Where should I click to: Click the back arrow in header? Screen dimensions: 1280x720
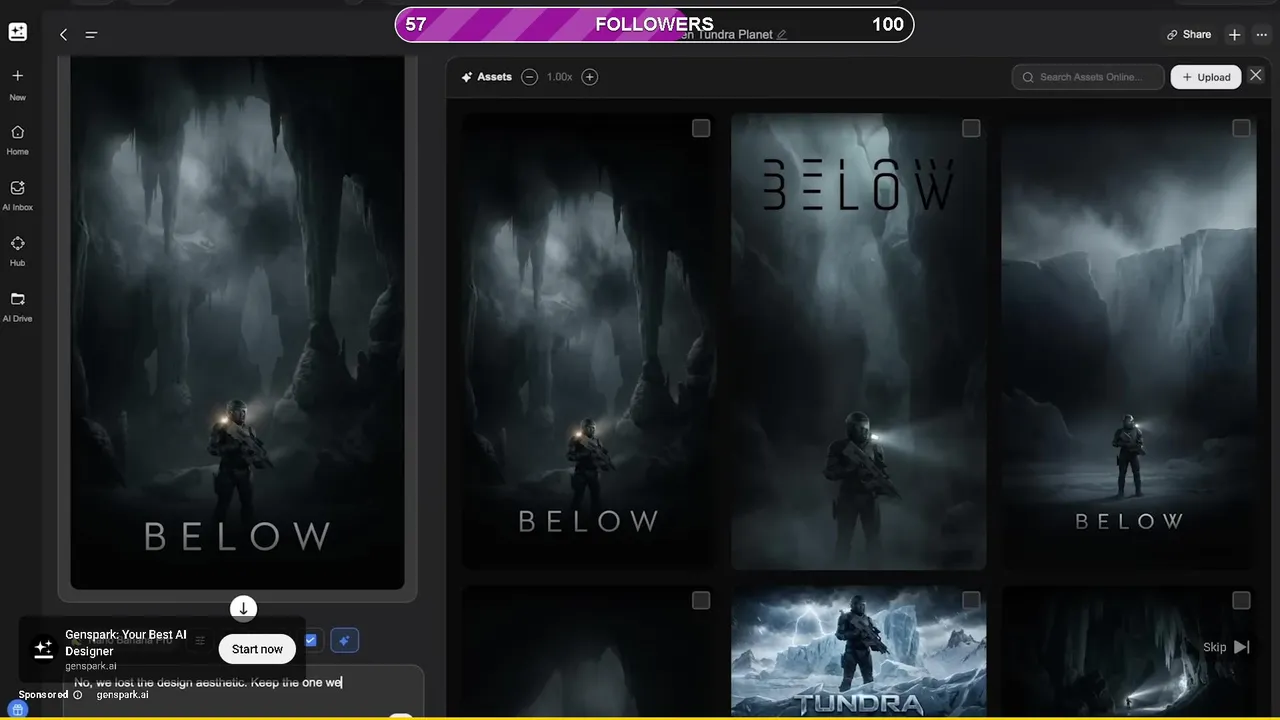point(63,35)
